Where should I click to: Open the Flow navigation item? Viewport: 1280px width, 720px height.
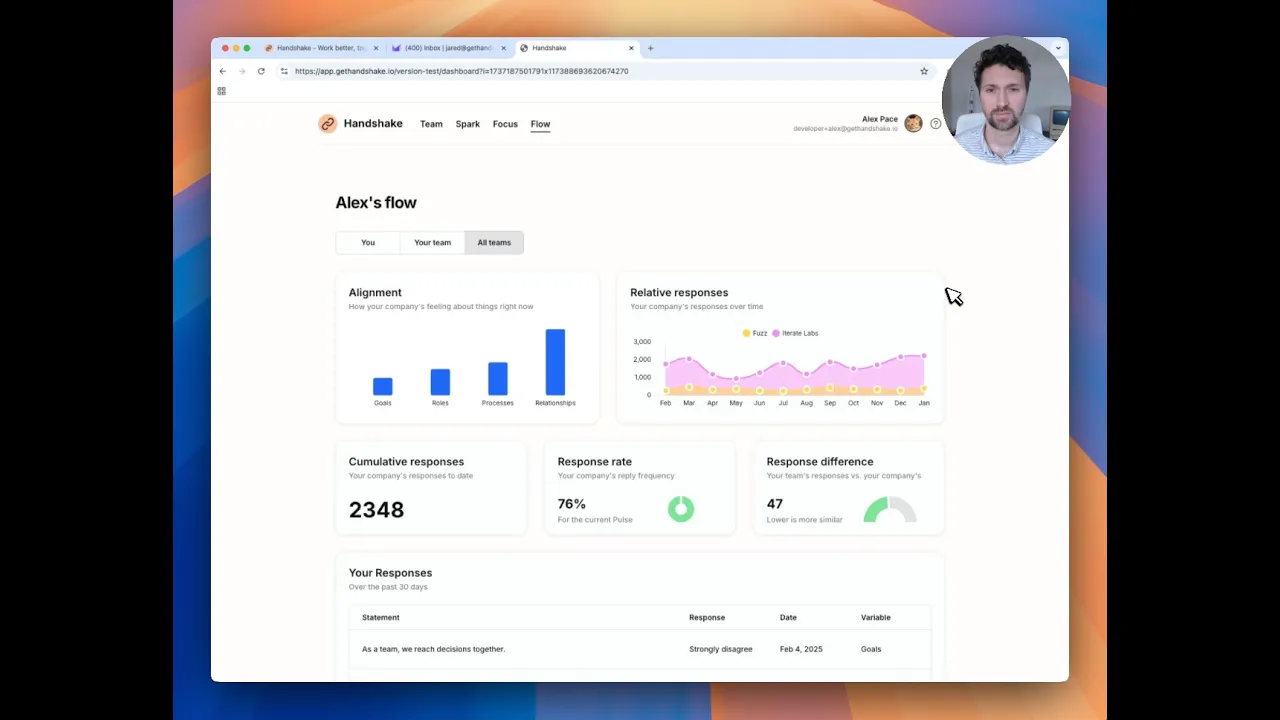(x=540, y=124)
